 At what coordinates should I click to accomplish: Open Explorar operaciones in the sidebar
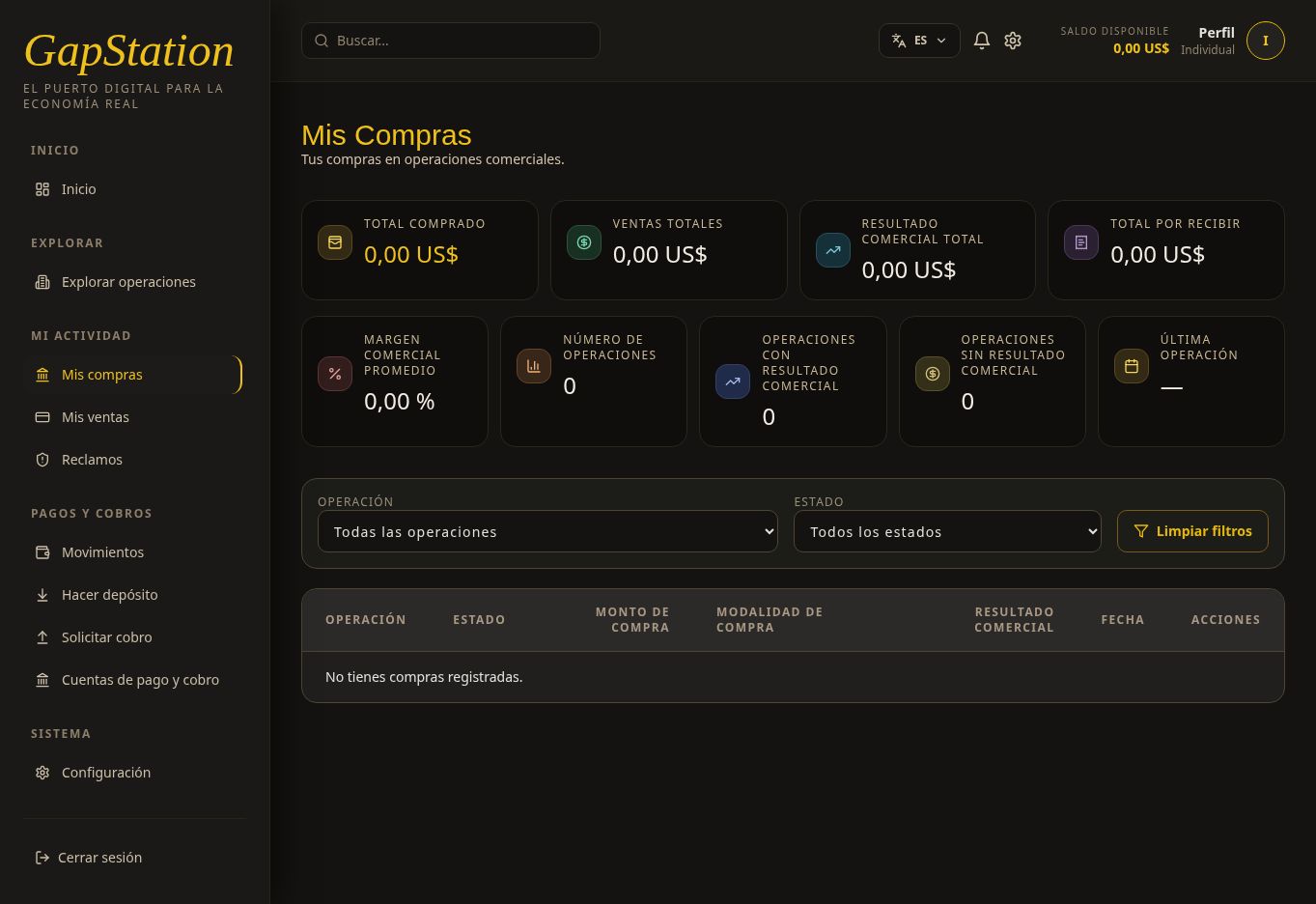click(134, 282)
